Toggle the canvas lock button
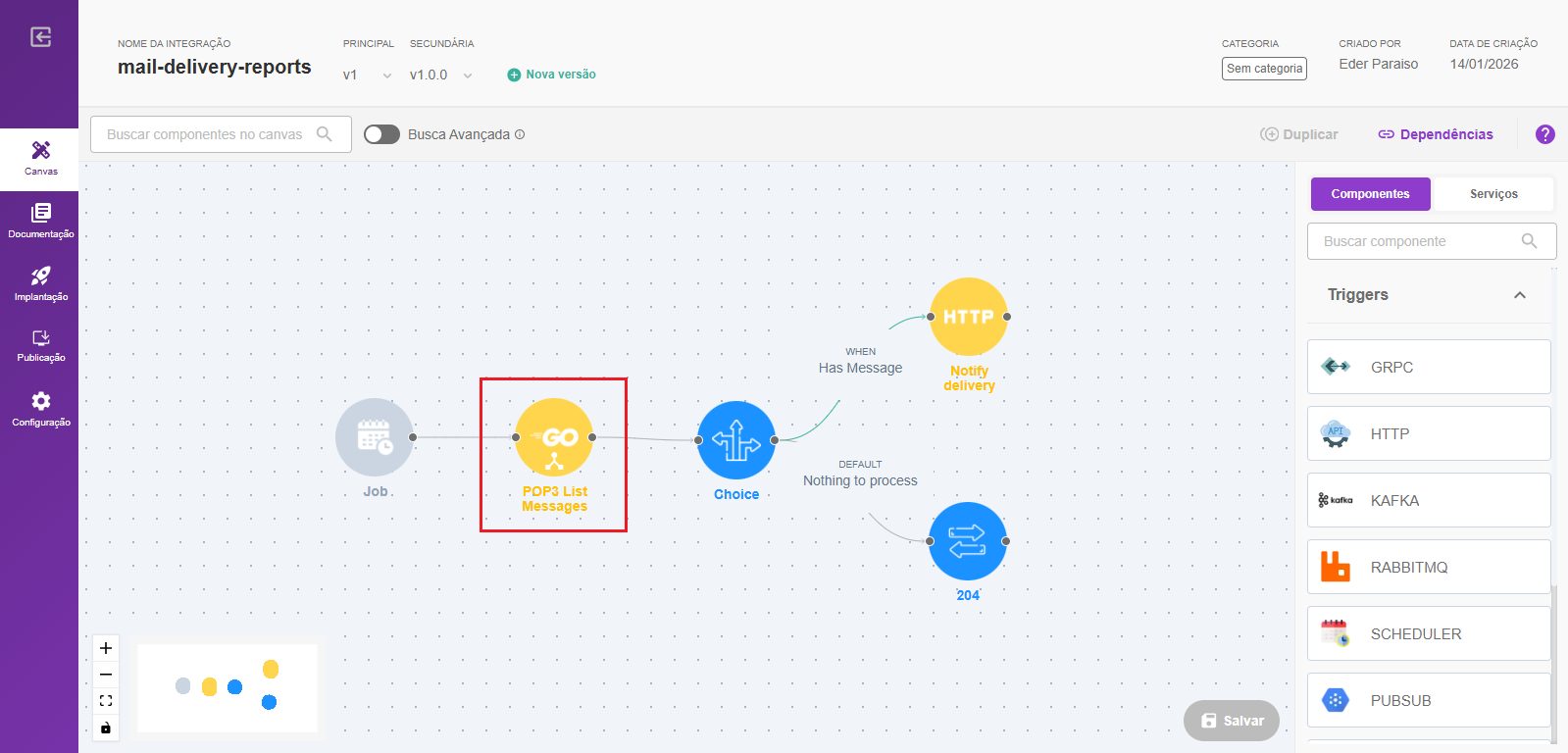 [106, 728]
